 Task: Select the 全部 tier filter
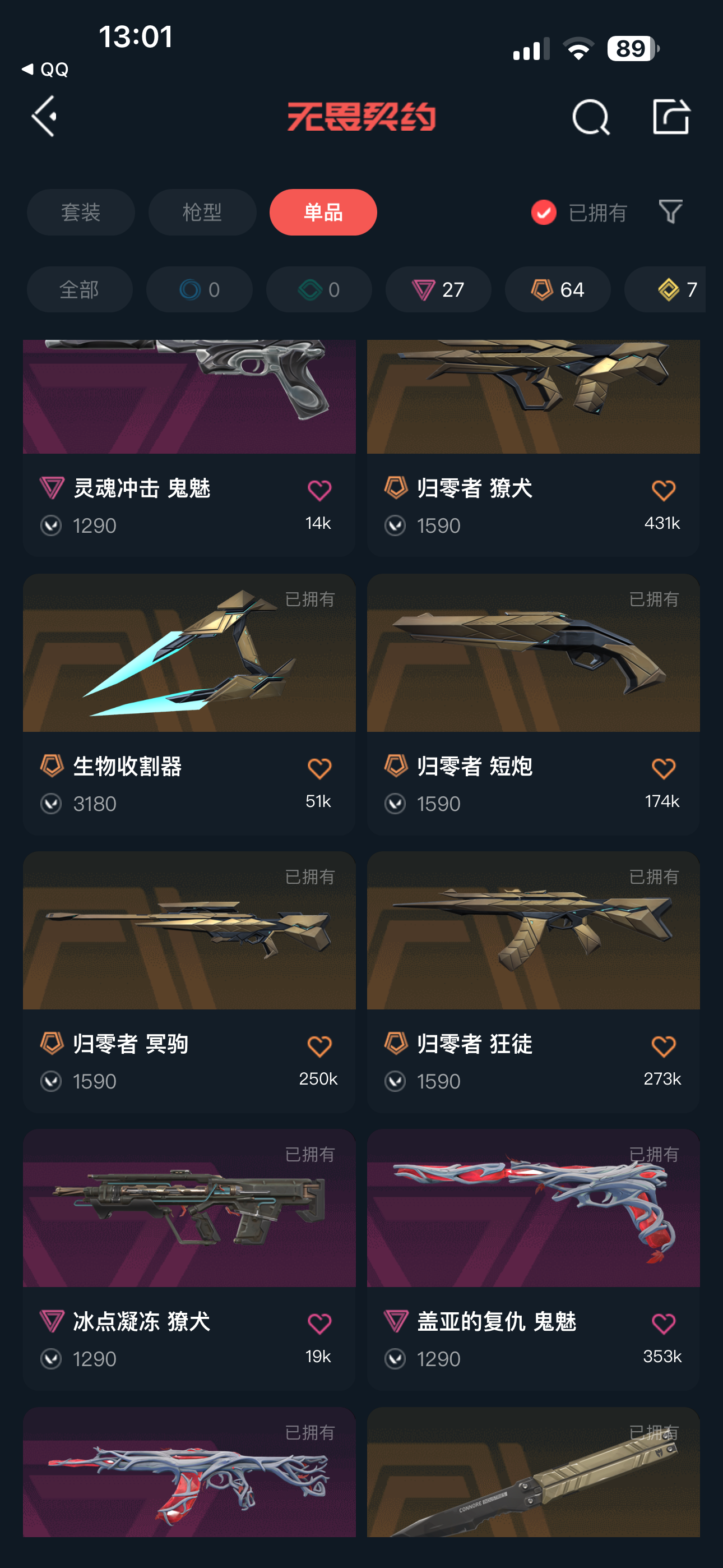(x=80, y=290)
